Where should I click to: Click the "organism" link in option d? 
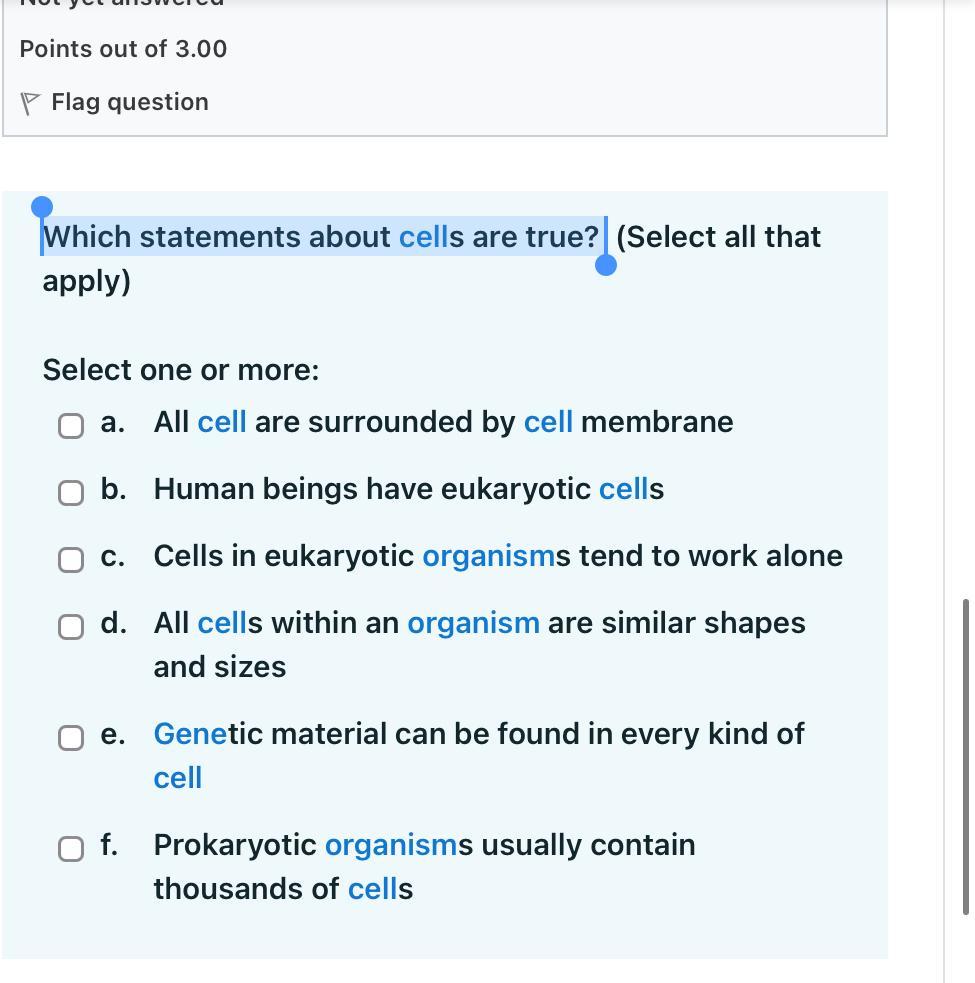tap(473, 623)
